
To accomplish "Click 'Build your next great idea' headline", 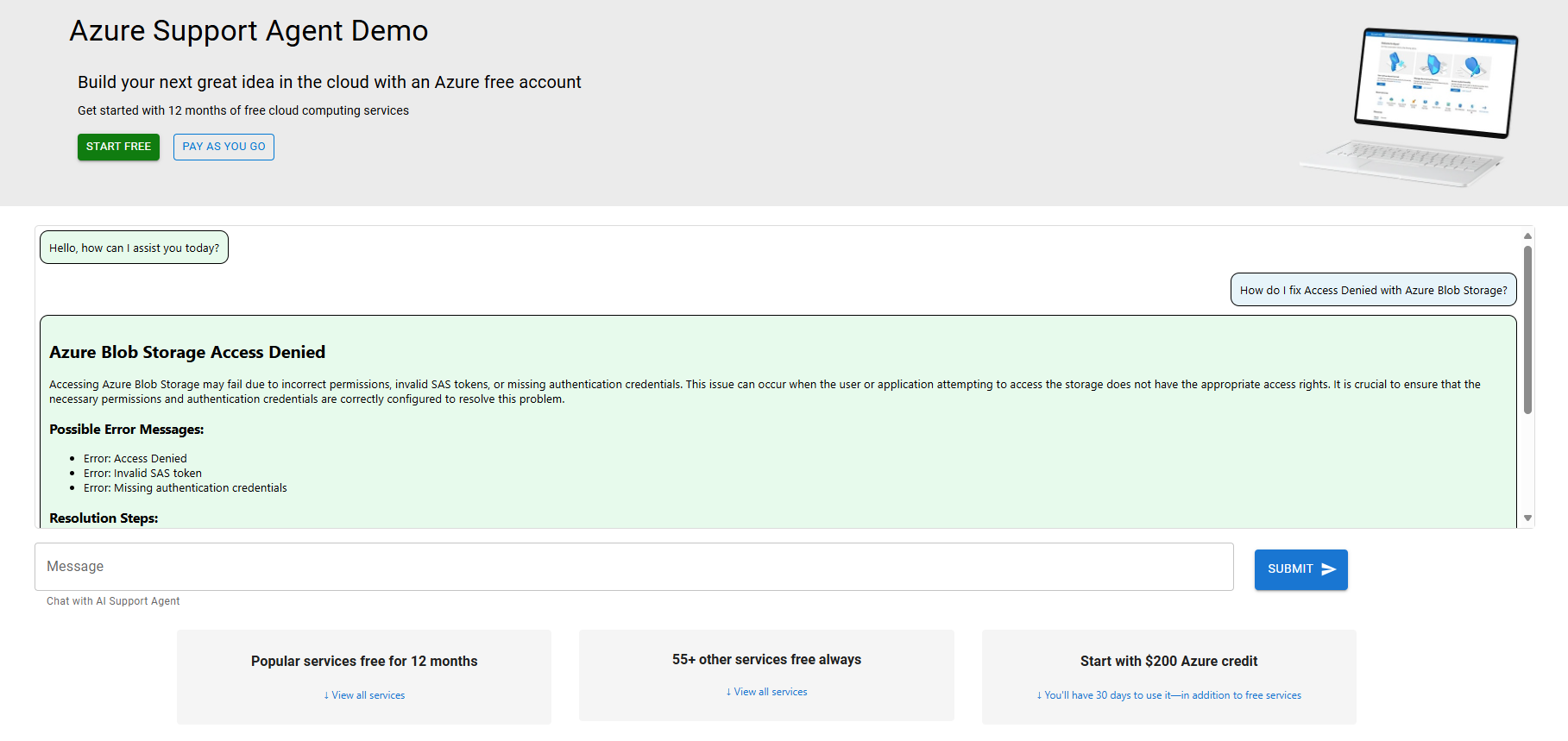I will 330,82.
